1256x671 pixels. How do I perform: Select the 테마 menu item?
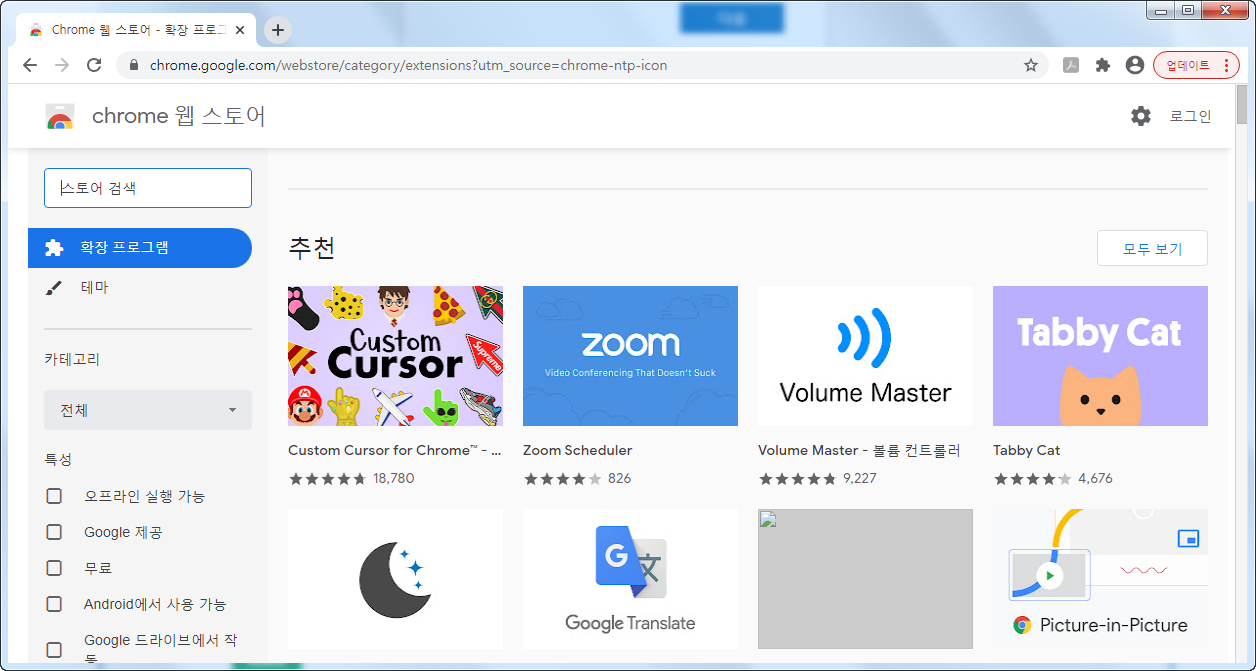click(140, 288)
